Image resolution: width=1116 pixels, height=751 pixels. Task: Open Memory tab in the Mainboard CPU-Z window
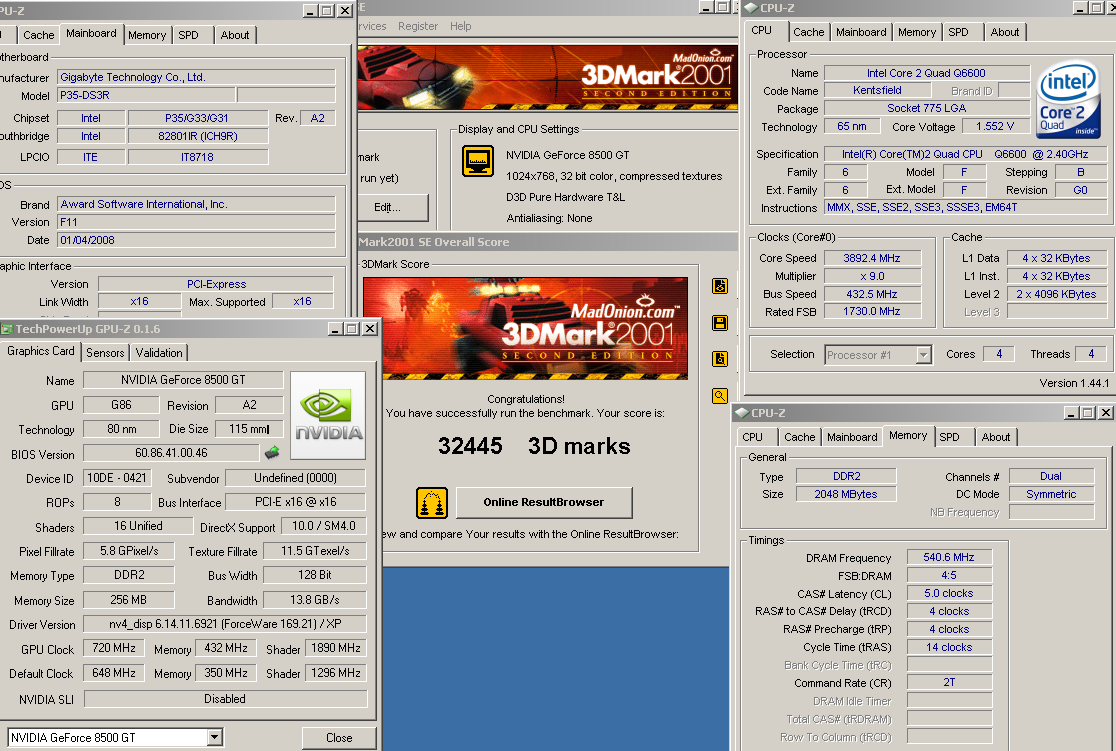click(x=147, y=35)
